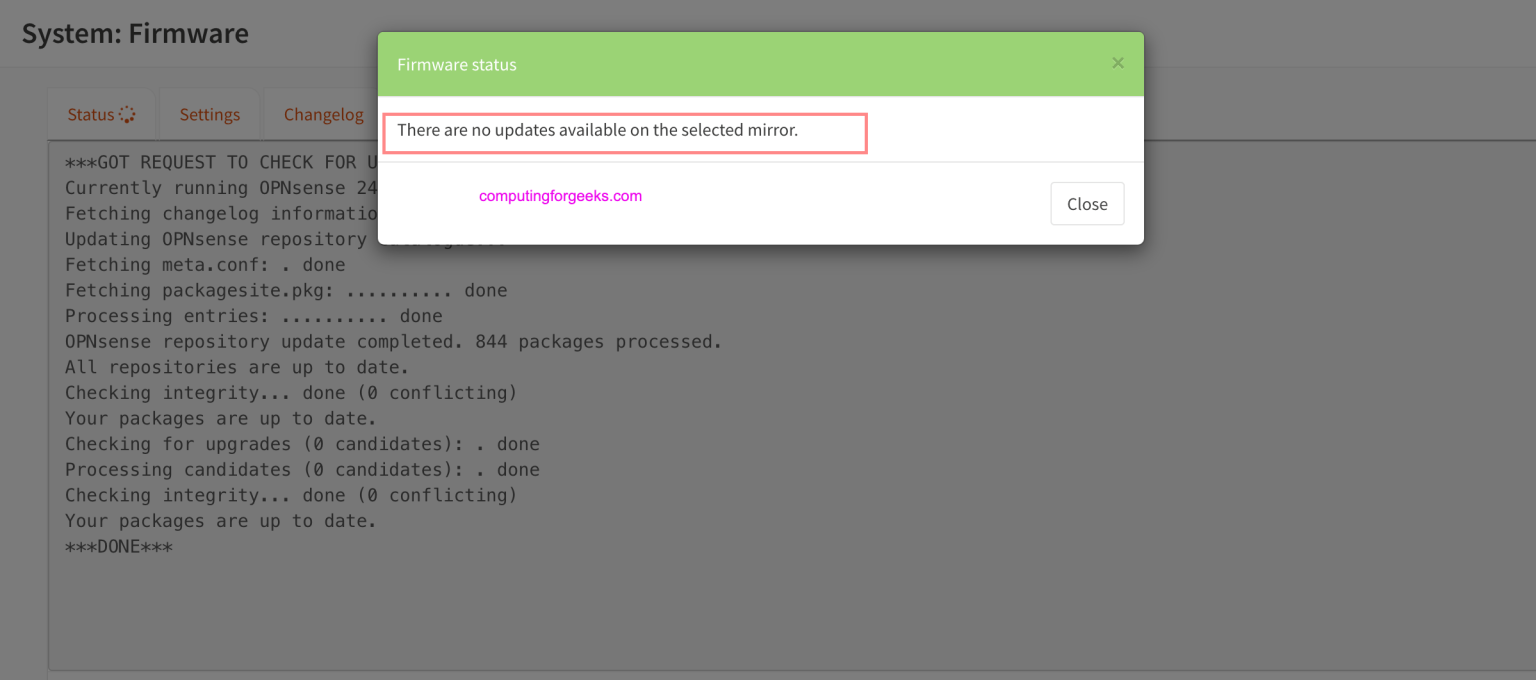Click the Your packages are up to date message
Viewport: 1536px width, 680px height.
point(219,418)
